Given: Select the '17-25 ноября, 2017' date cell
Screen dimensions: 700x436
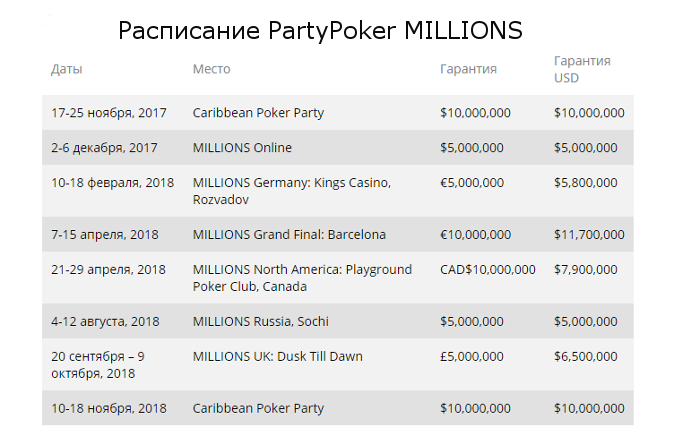Looking at the screenshot, I should pyautogui.click(x=109, y=113).
